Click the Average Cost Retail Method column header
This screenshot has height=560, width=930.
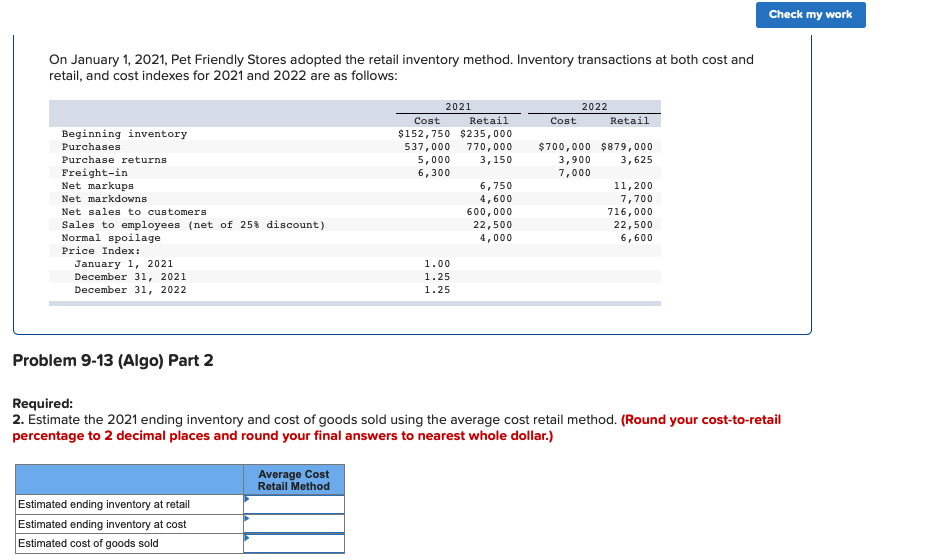point(294,480)
